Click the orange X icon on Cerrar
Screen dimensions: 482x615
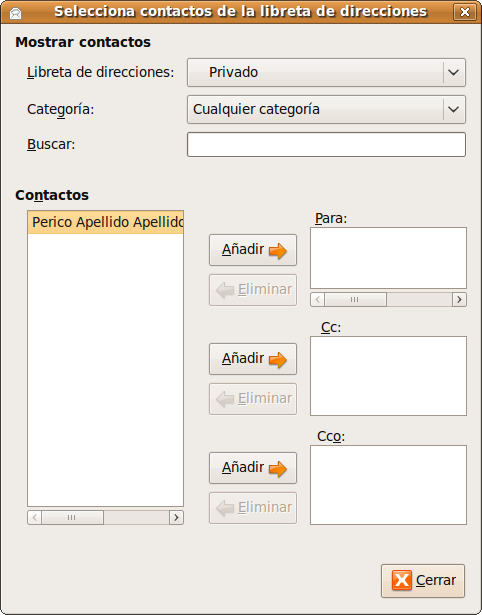[402, 580]
